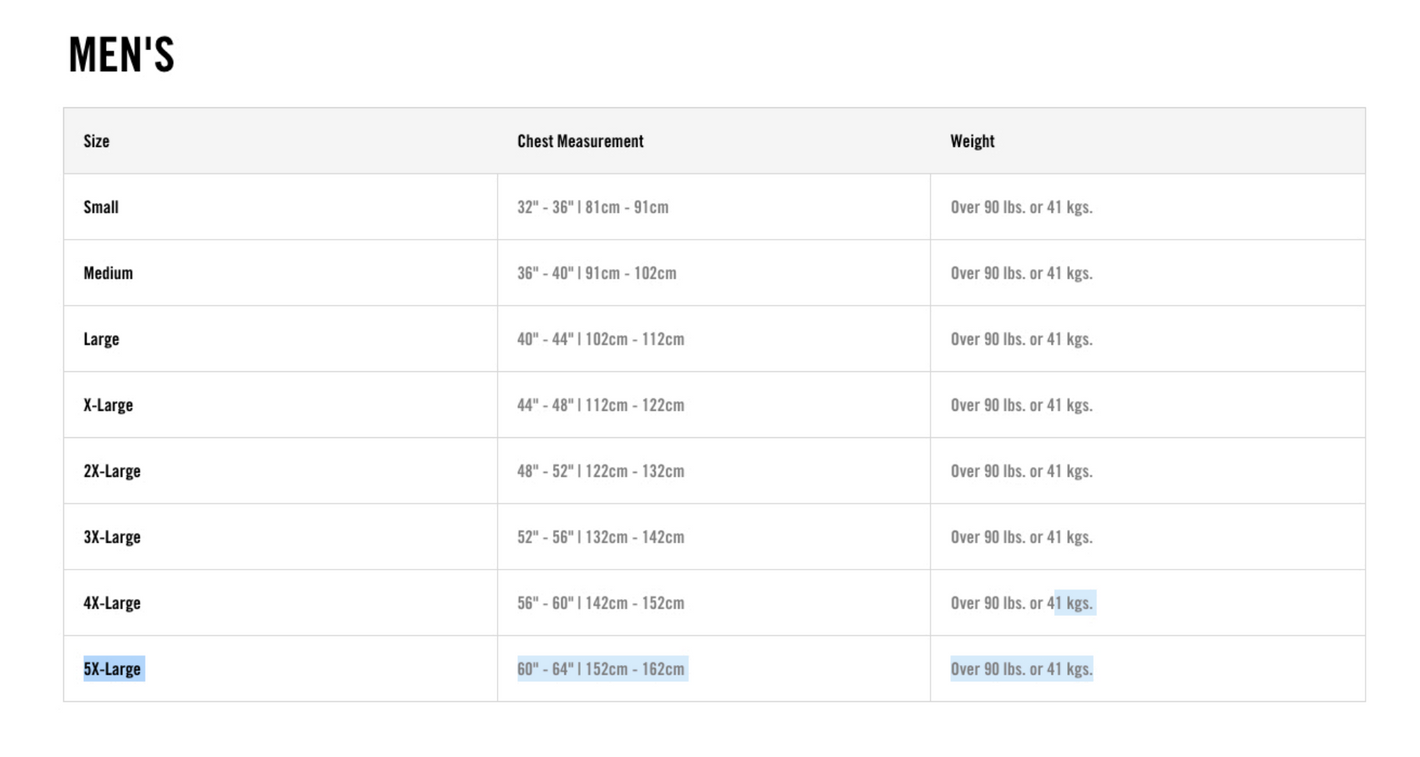
Task: Select the Chest Measurement column header
Action: [580, 141]
